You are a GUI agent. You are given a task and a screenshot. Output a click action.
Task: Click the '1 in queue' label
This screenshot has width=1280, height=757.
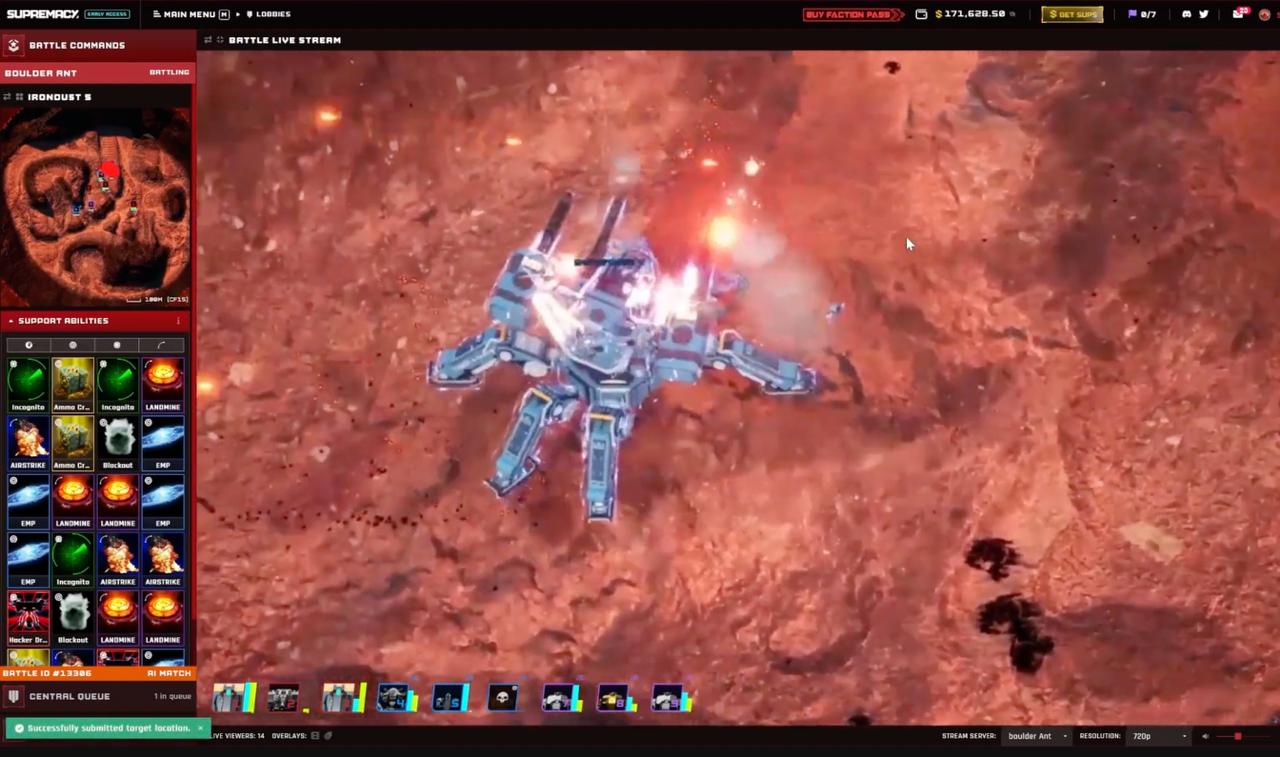click(172, 696)
